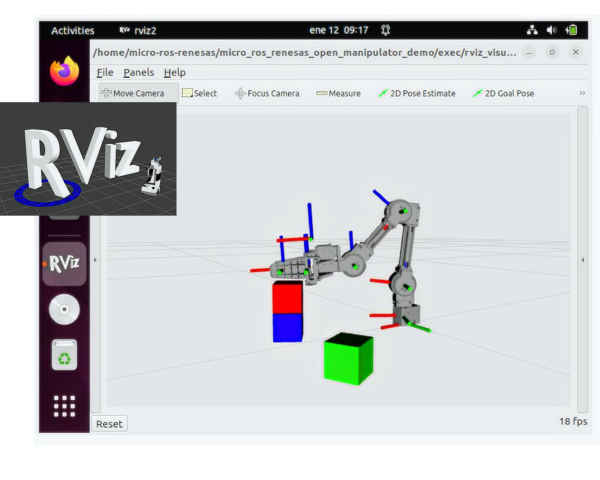Expand the left side panel arrow

coord(95,260)
